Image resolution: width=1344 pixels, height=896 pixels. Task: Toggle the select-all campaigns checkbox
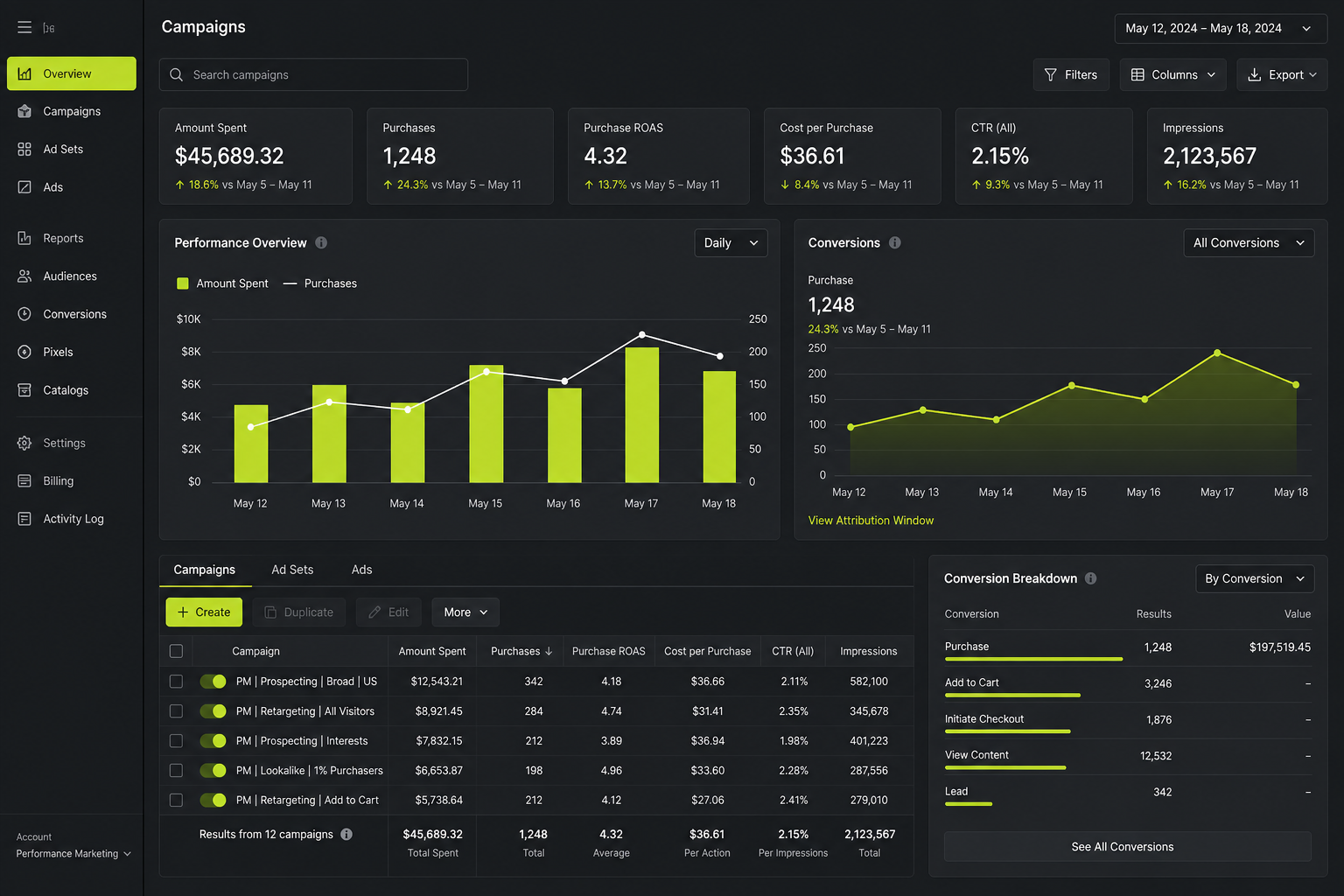(176, 652)
